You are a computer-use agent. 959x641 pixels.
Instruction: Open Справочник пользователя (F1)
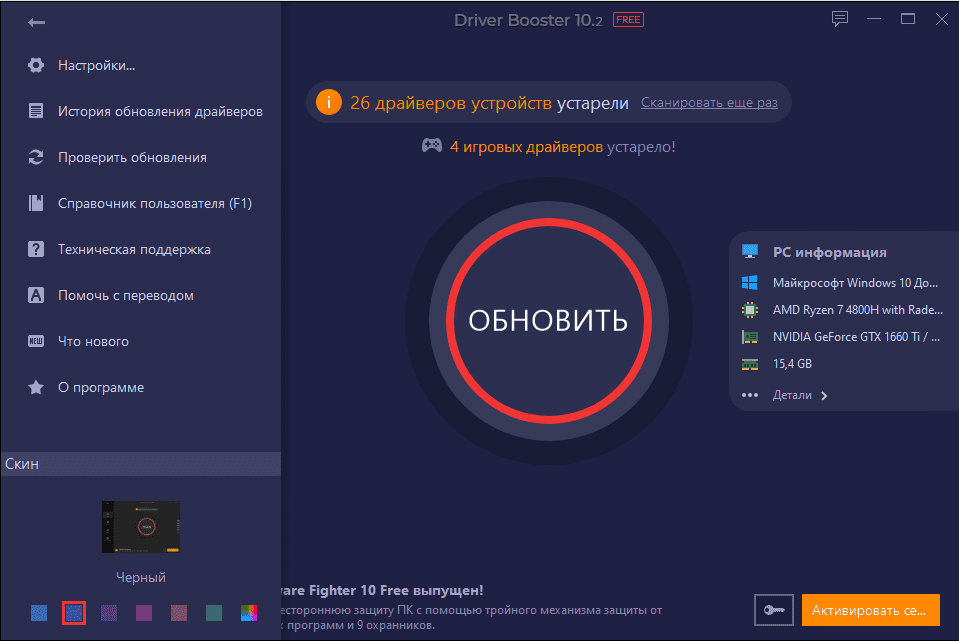click(x=155, y=203)
